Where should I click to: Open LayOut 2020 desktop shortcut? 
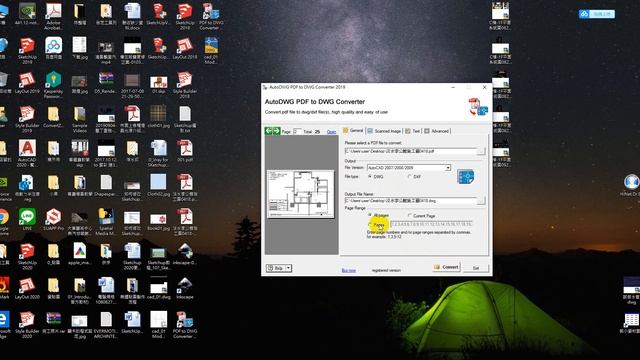click(x=27, y=289)
